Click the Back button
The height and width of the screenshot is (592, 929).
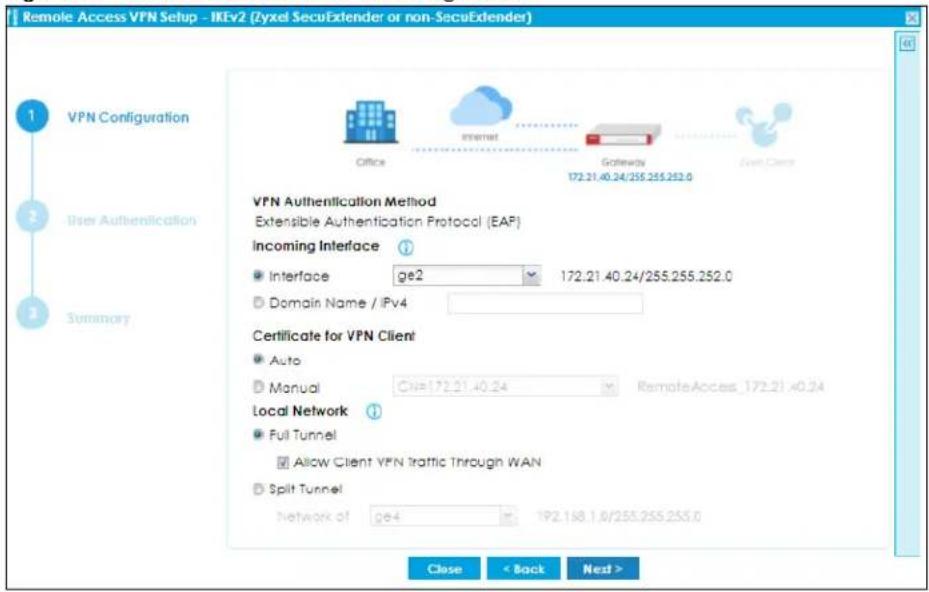(x=523, y=569)
